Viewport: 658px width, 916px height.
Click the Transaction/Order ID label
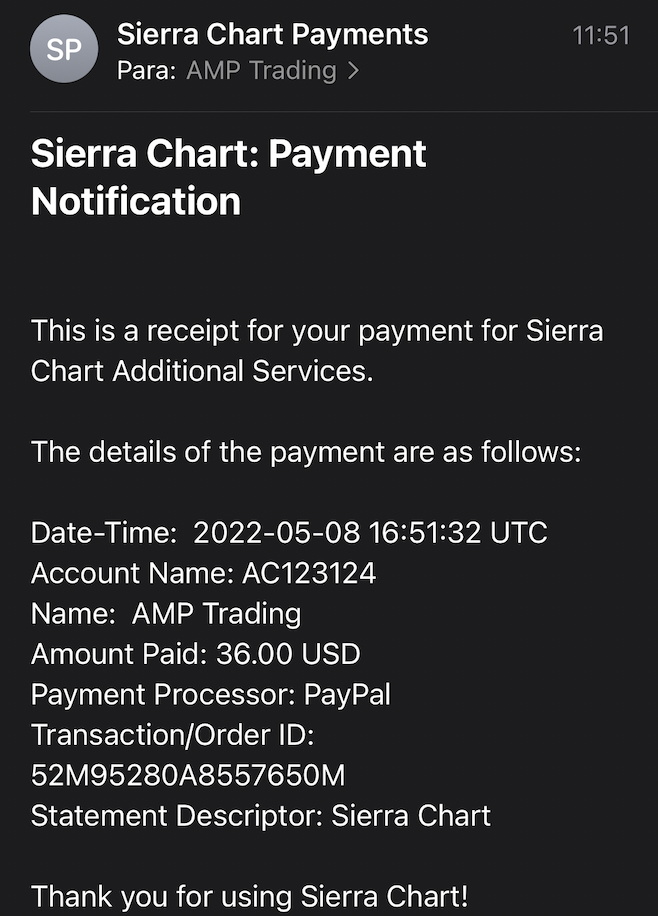pyautogui.click(x=173, y=735)
